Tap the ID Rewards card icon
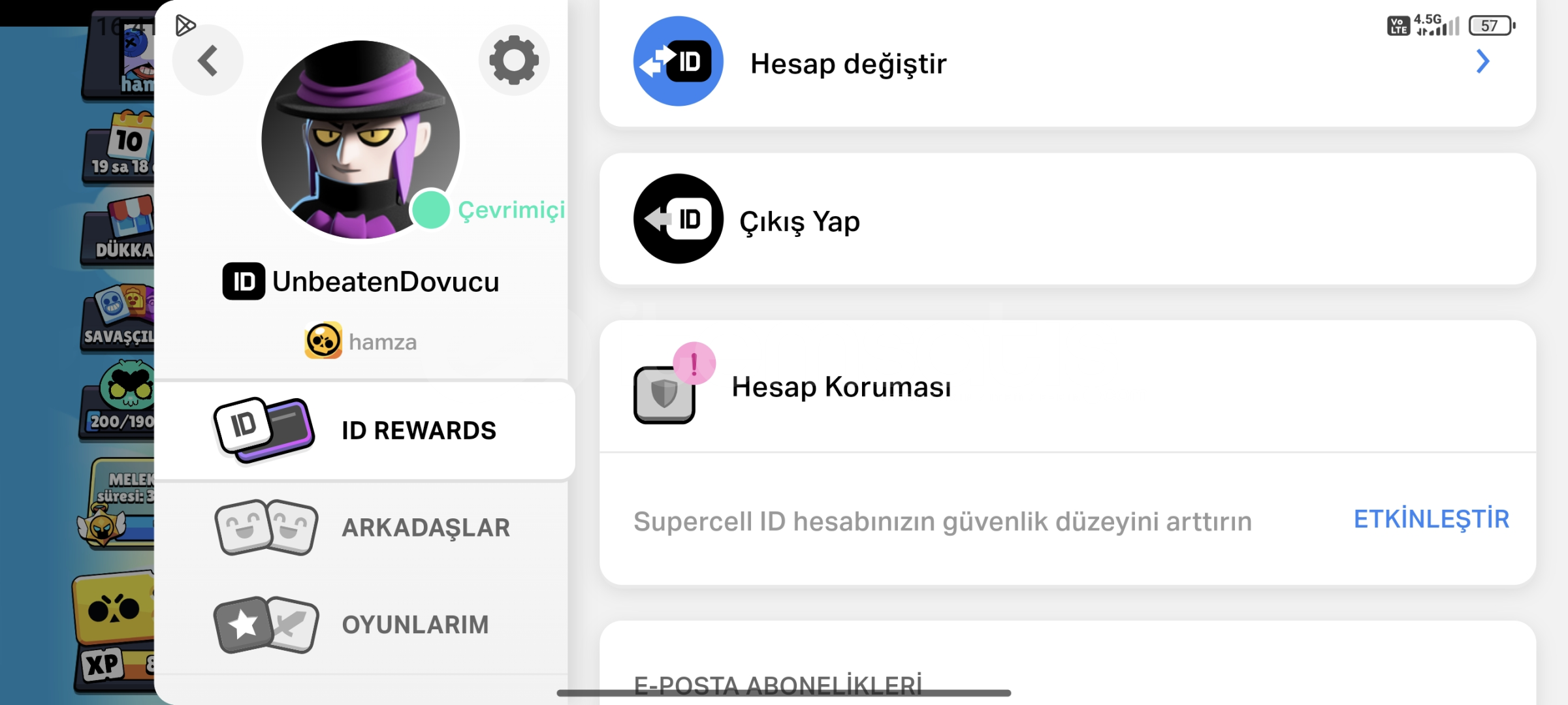 click(264, 430)
